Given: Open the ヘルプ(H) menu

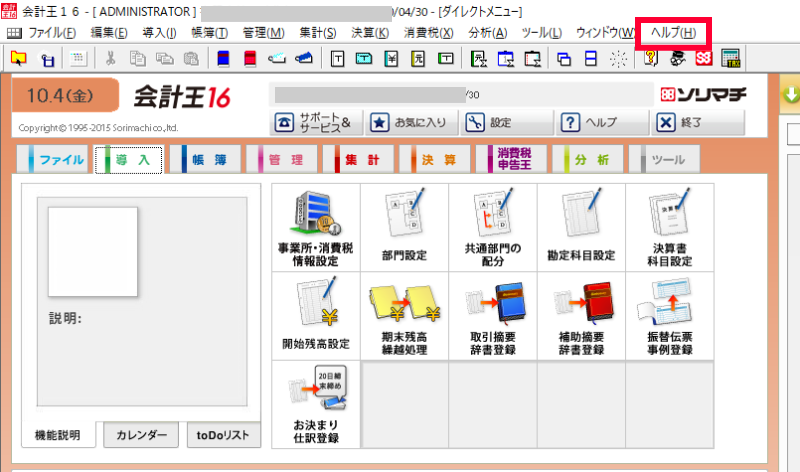Looking at the screenshot, I should 672,33.
